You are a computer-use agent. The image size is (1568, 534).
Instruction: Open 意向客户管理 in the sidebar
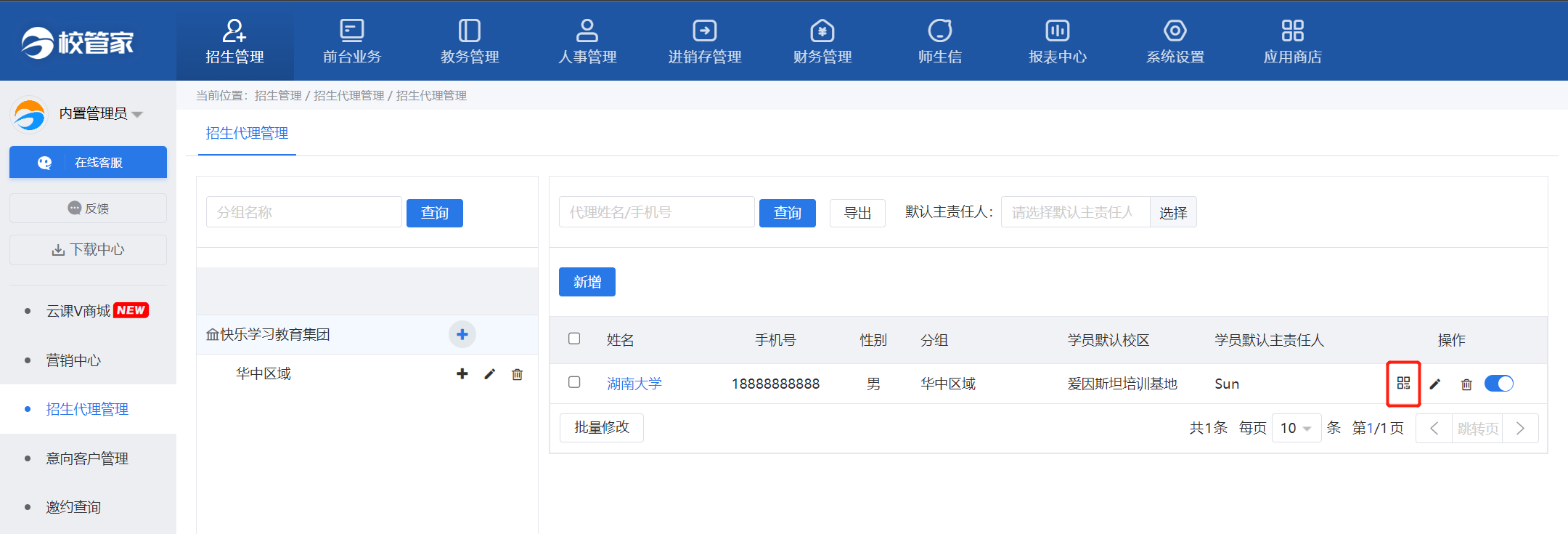87,458
